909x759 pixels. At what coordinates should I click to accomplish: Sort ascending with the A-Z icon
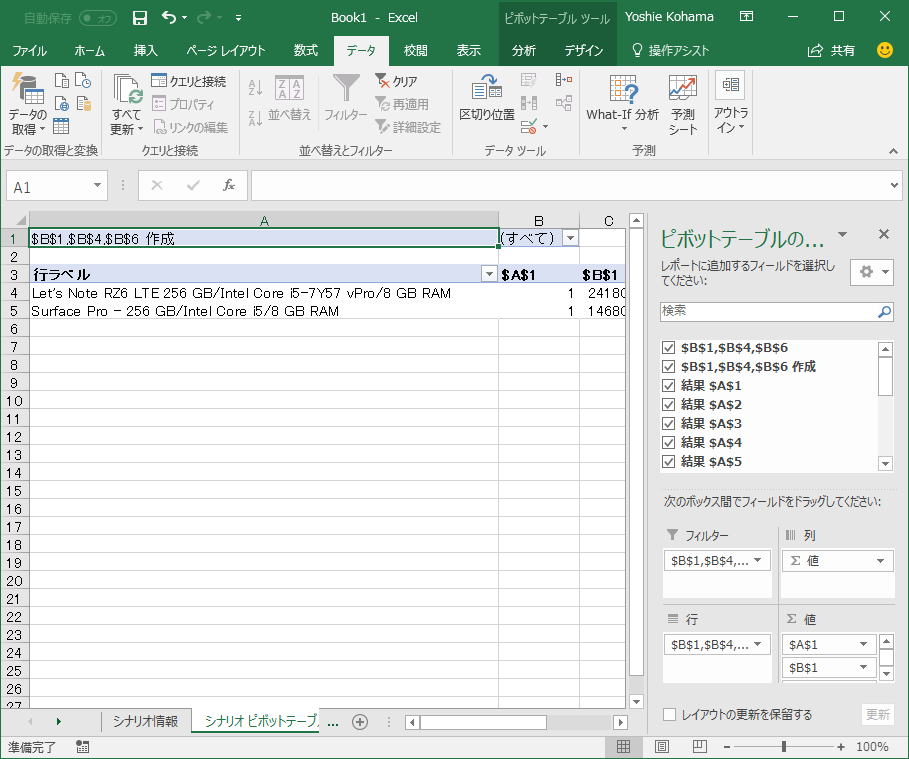pos(255,88)
